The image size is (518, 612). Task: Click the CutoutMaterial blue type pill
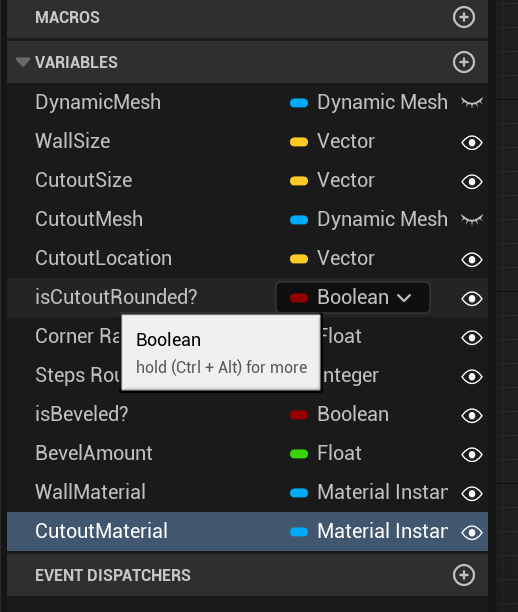point(299,532)
